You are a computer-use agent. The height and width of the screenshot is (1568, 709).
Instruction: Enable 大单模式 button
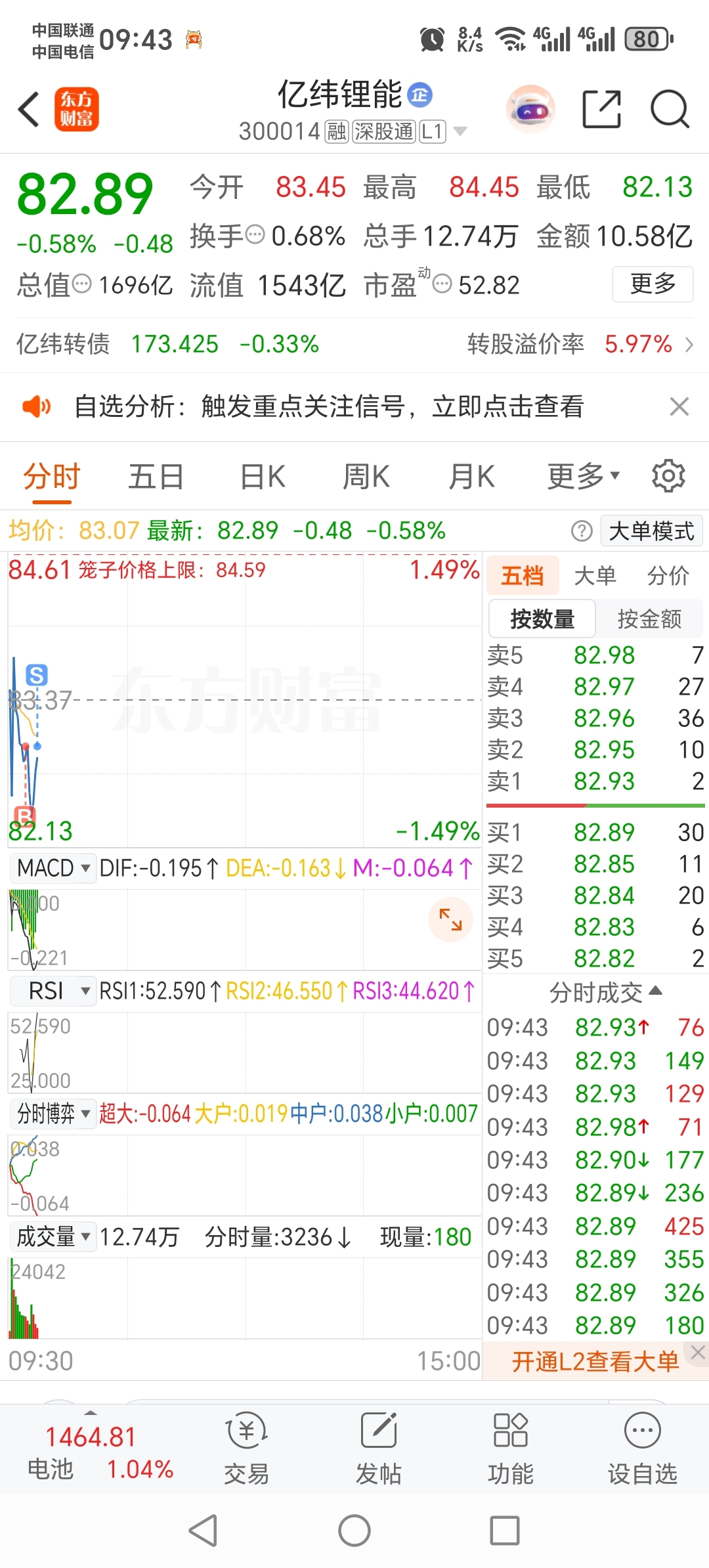click(x=651, y=531)
